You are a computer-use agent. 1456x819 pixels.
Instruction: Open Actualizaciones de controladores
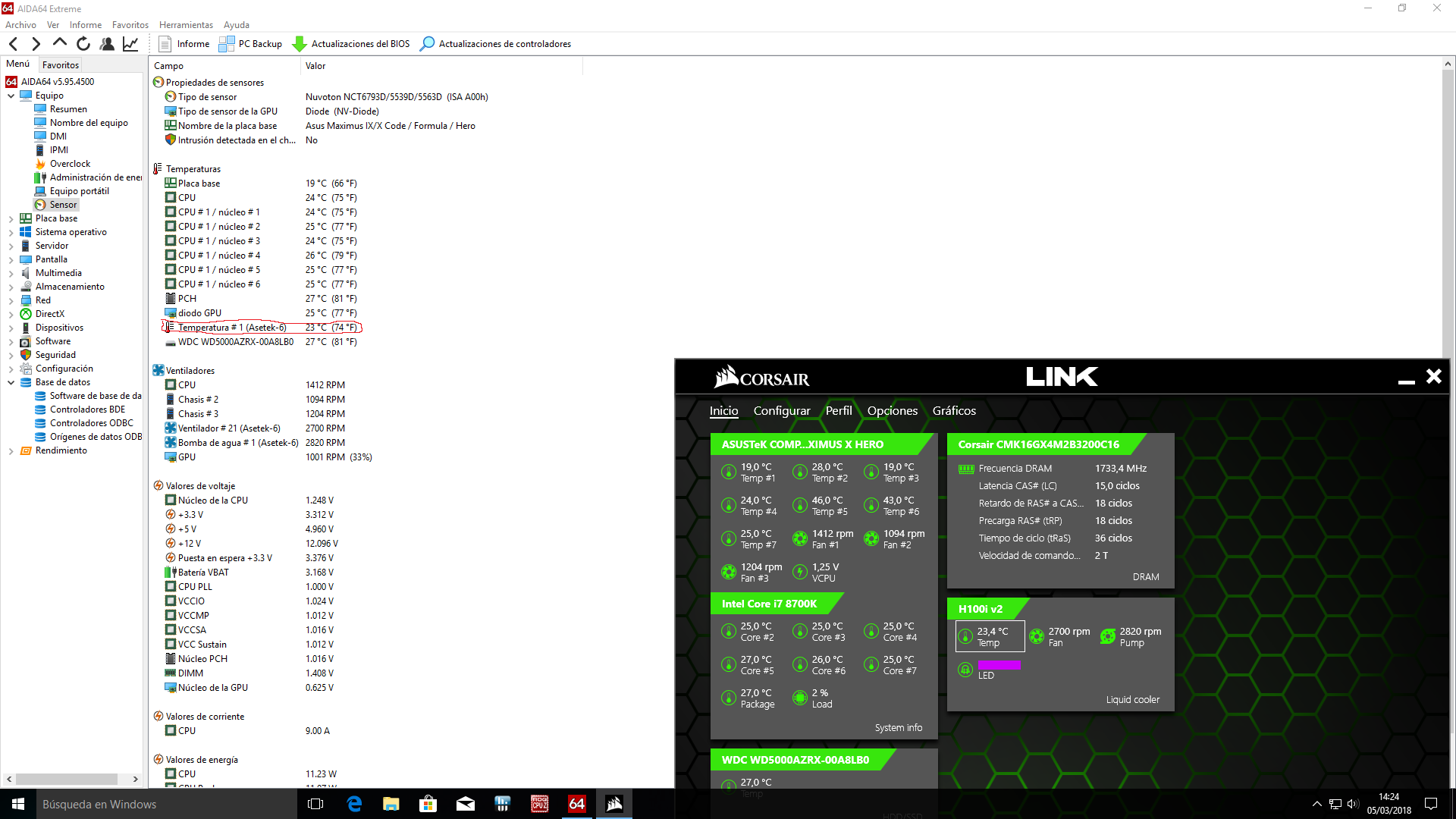point(496,44)
